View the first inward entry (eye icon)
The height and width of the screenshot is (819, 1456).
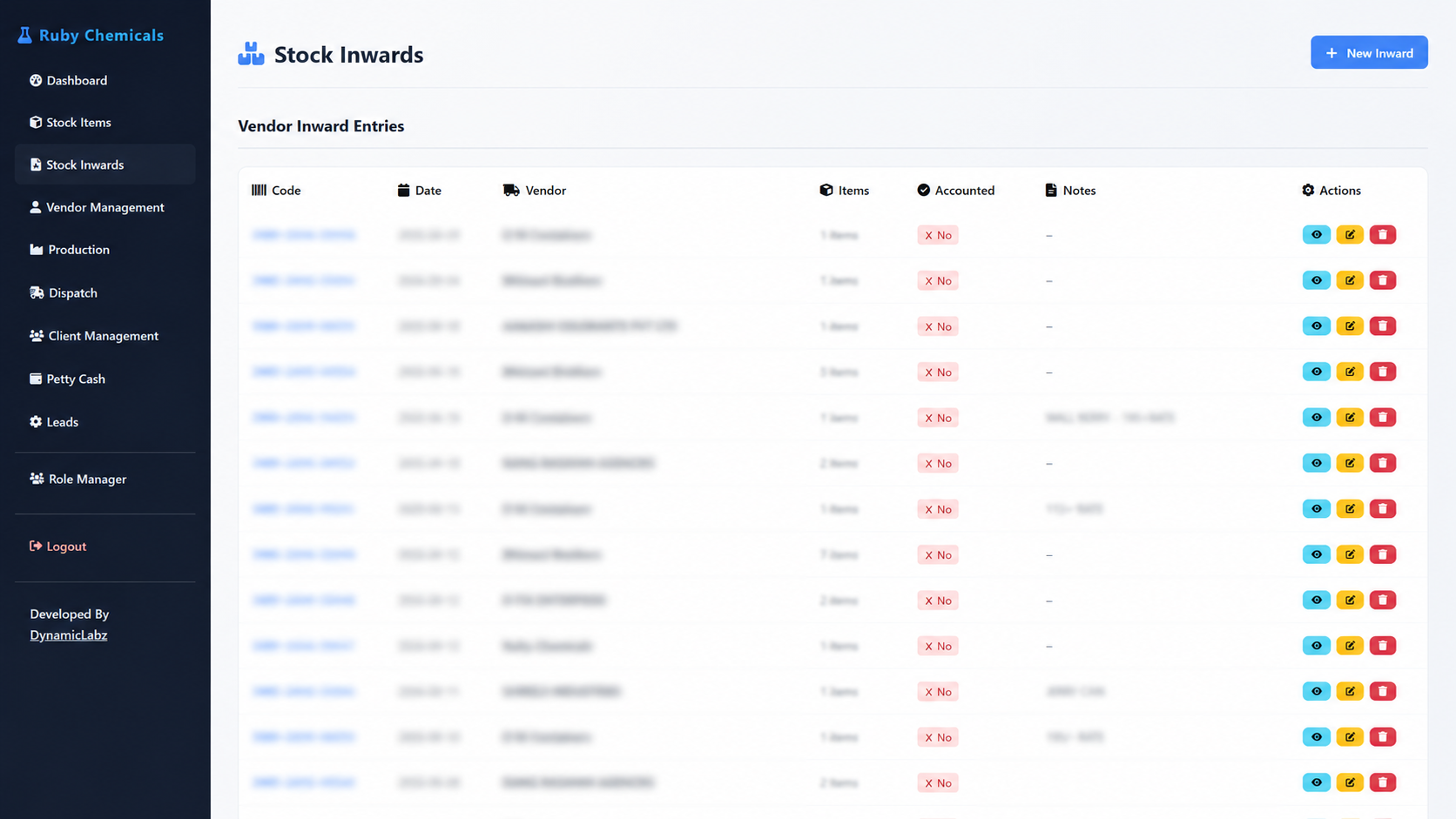[x=1316, y=235]
